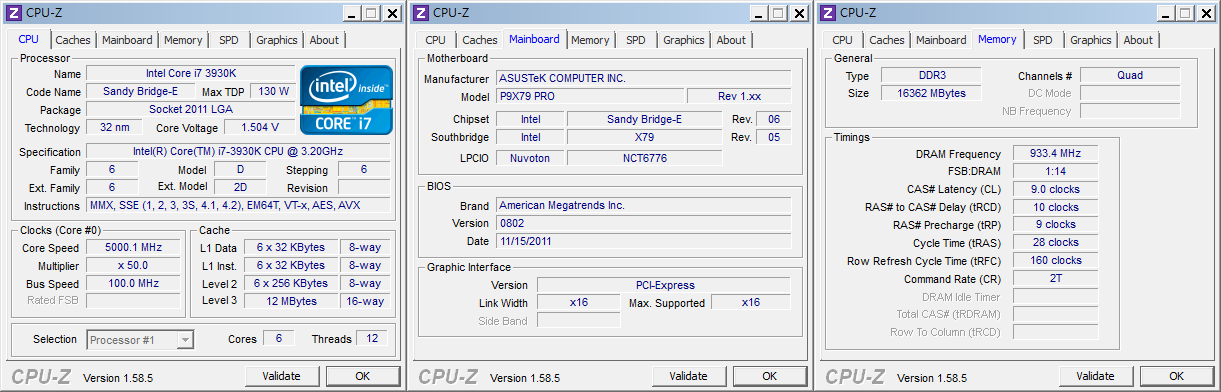The image size is (1221, 392).
Task: Click the BIOS Brand American Megatrends Inc.
Action: click(643, 205)
